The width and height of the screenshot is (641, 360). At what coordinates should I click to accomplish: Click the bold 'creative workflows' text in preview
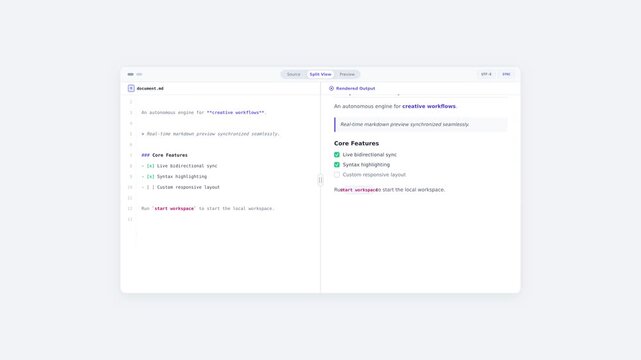click(x=429, y=106)
